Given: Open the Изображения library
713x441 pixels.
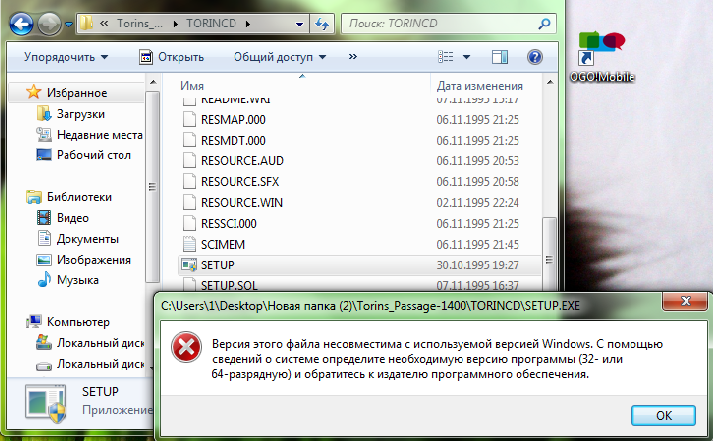Looking at the screenshot, I should 93,260.
